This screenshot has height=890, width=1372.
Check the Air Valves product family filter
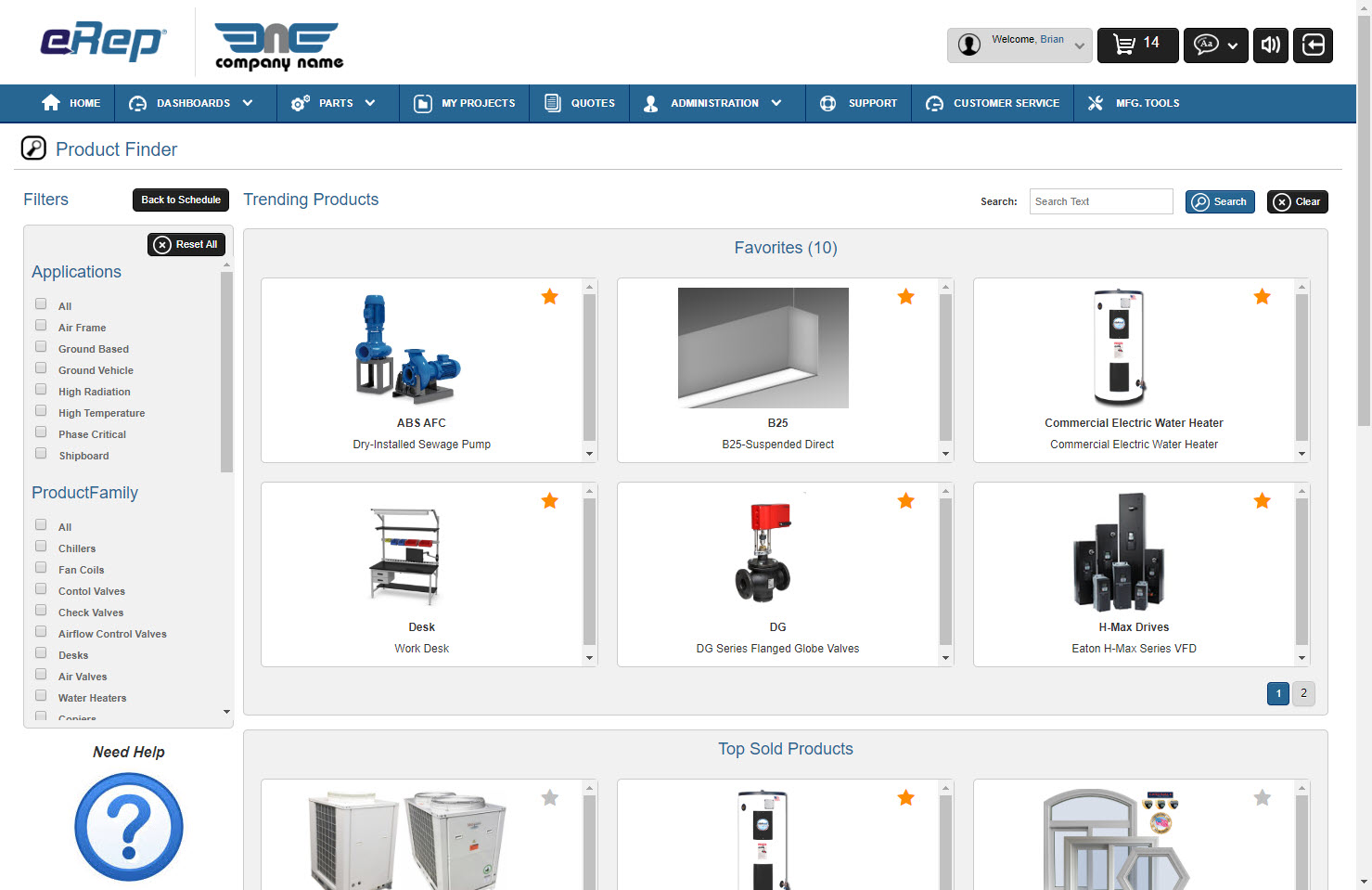tap(41, 675)
